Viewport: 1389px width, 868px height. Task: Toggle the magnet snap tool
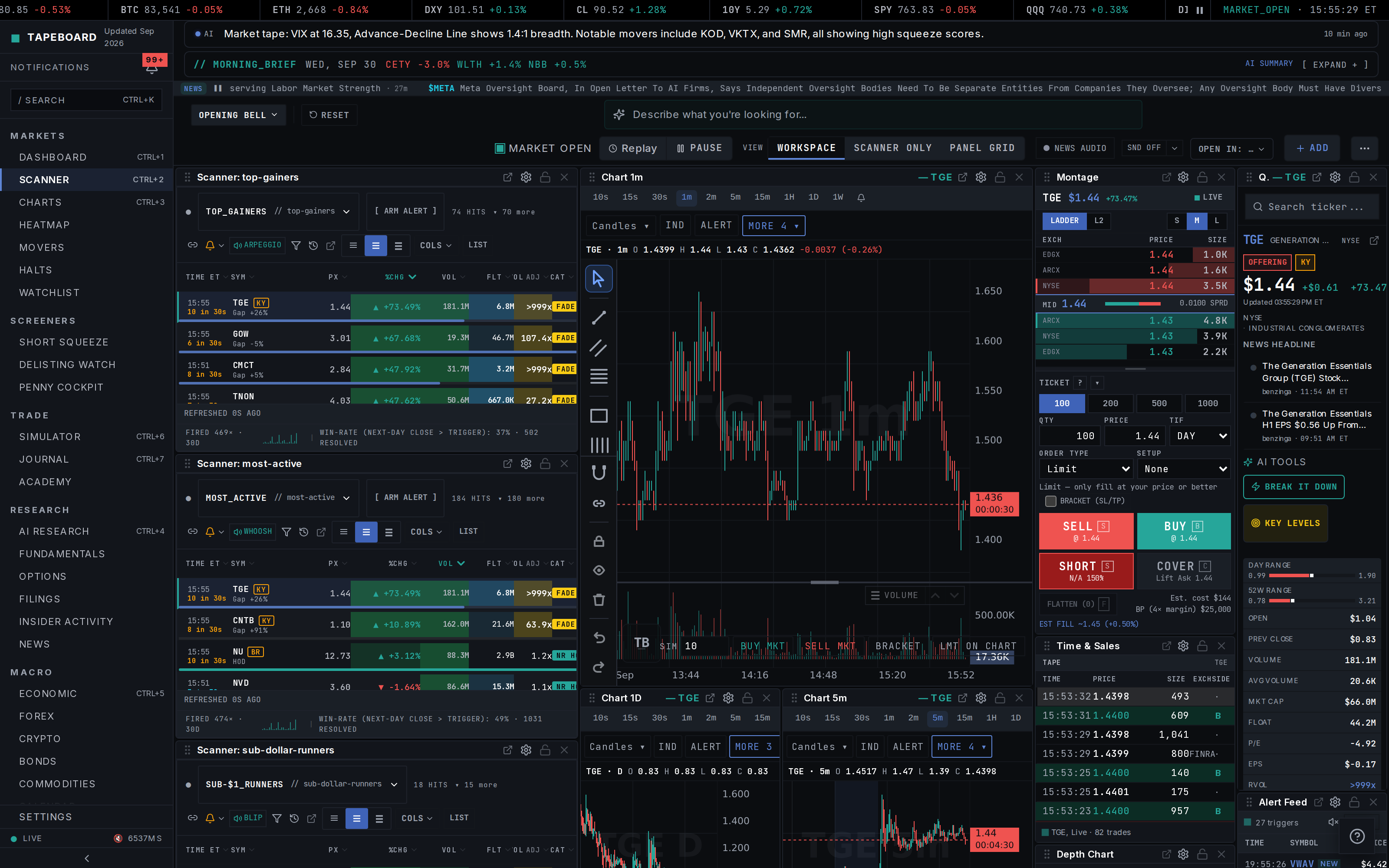click(x=599, y=473)
